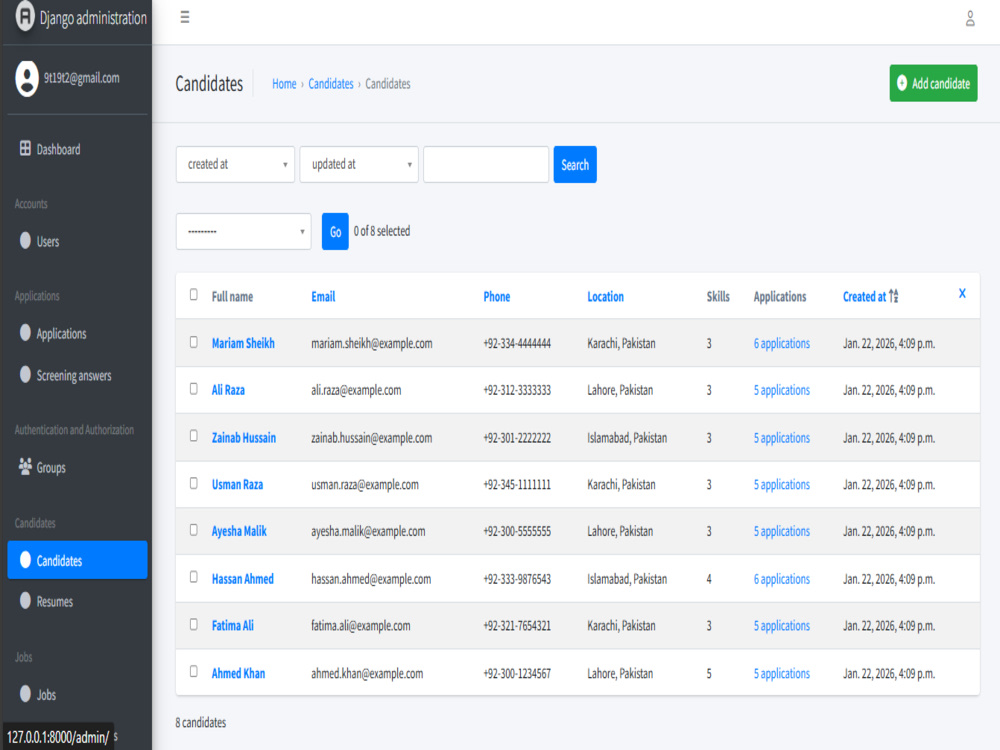This screenshot has width=1000, height=750.
Task: Click the Django administration title text
Action: coord(93,18)
